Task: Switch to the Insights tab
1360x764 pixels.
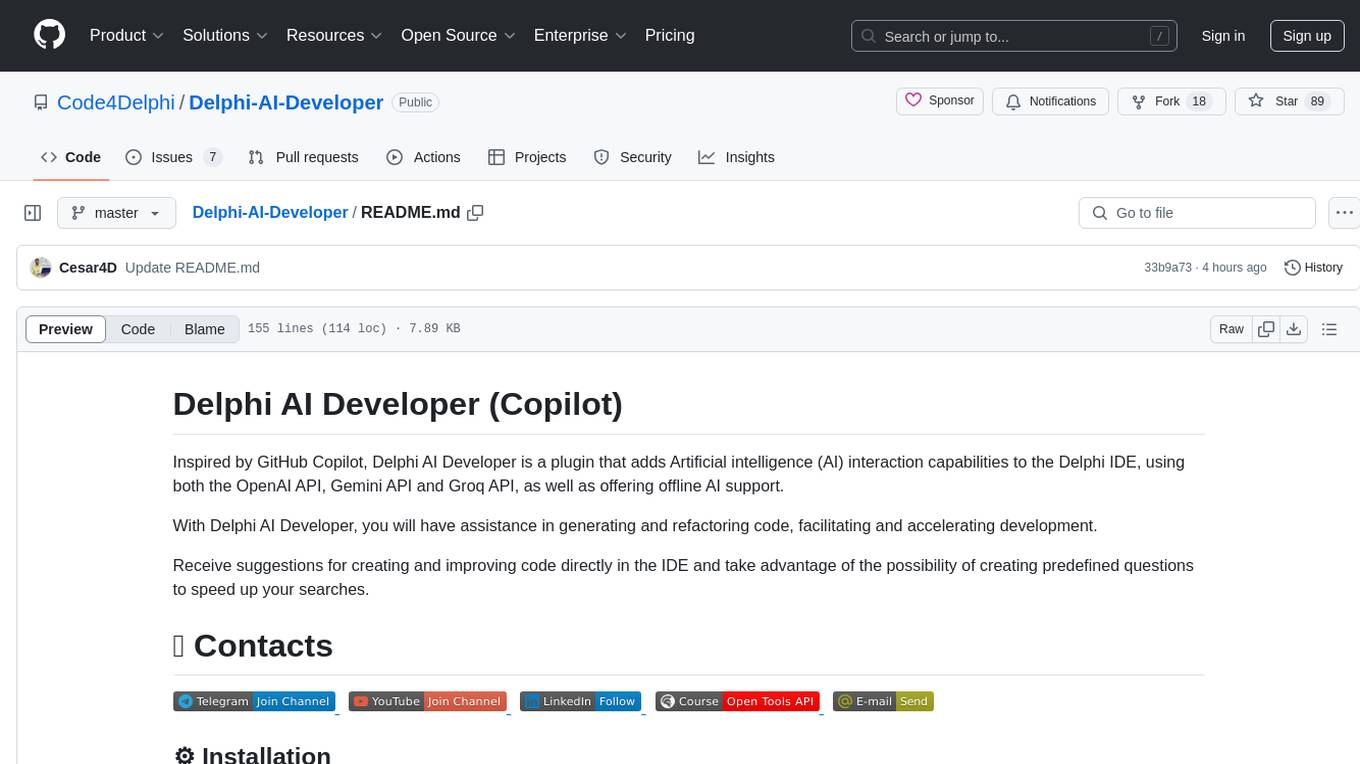Action: pos(736,157)
